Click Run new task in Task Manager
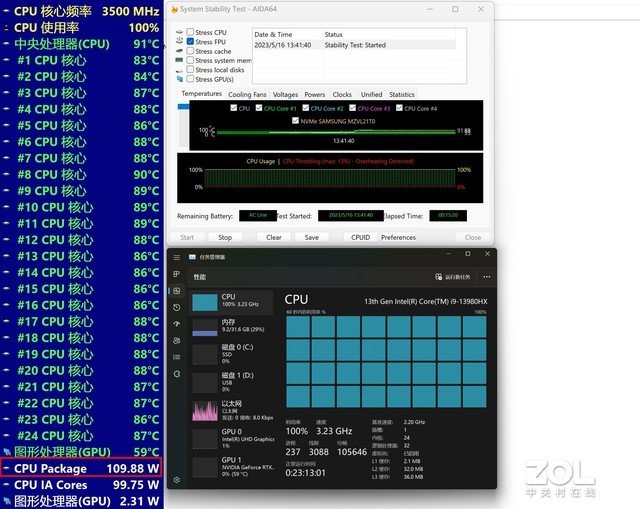This screenshot has height=509, width=640. [453, 277]
